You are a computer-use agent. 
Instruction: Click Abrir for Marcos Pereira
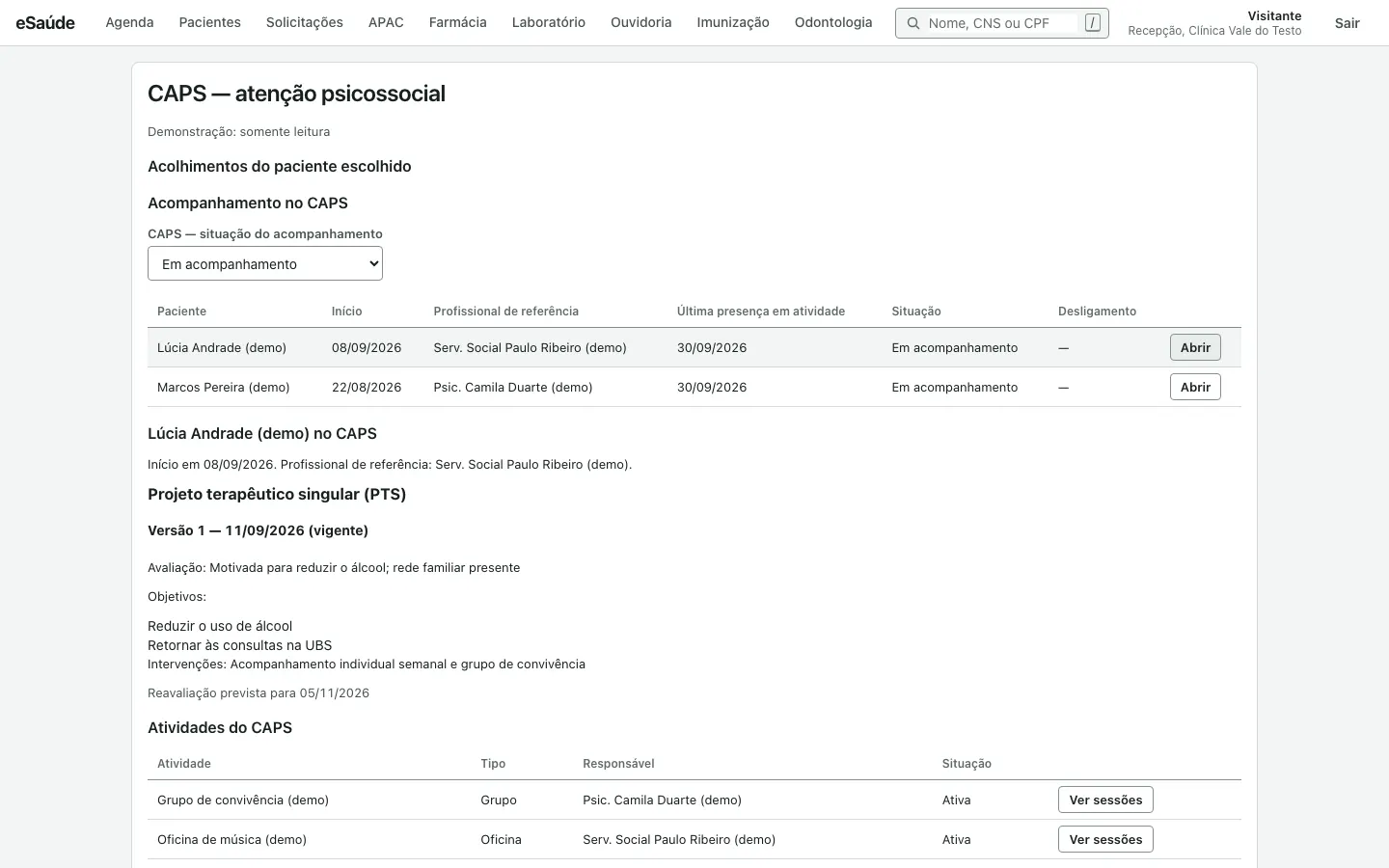[x=1195, y=387]
